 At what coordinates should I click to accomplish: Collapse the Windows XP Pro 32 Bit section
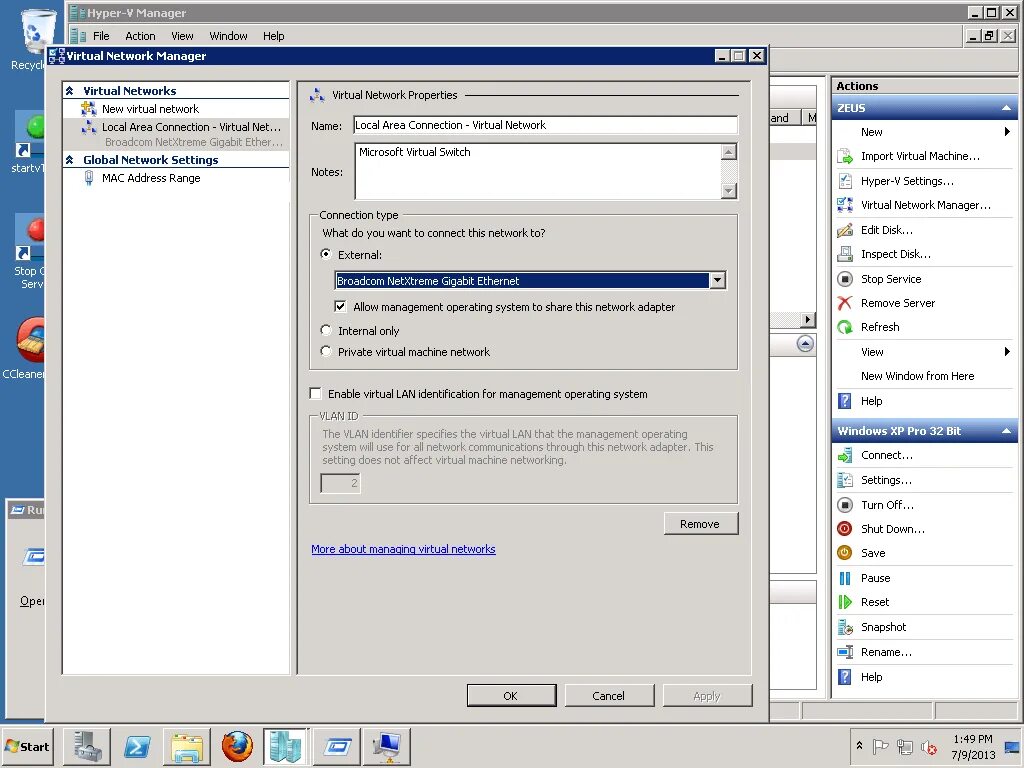pos(1006,431)
